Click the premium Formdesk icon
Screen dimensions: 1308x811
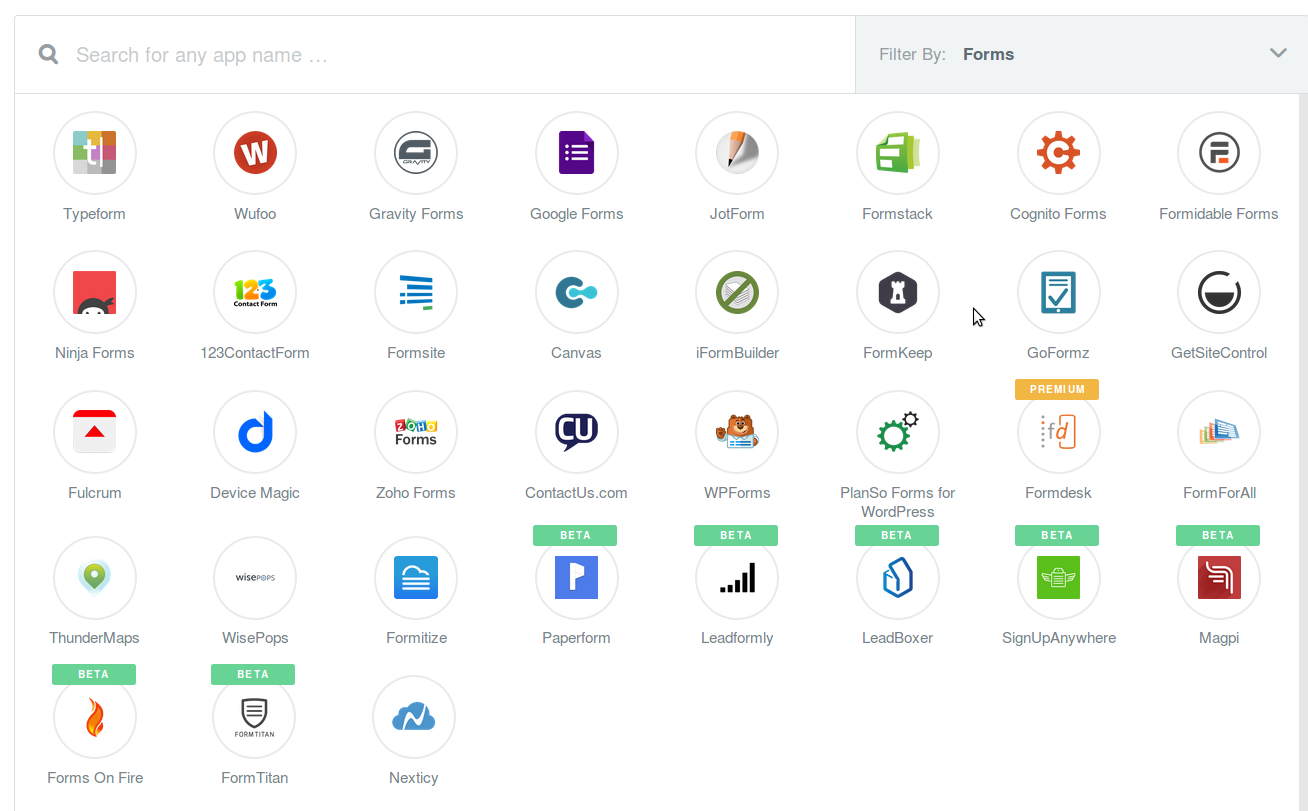pos(1059,432)
